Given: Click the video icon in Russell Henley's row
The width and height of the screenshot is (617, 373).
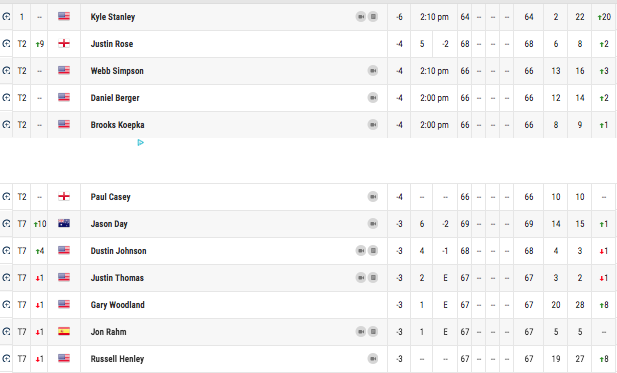Looking at the screenshot, I should [x=373, y=359].
